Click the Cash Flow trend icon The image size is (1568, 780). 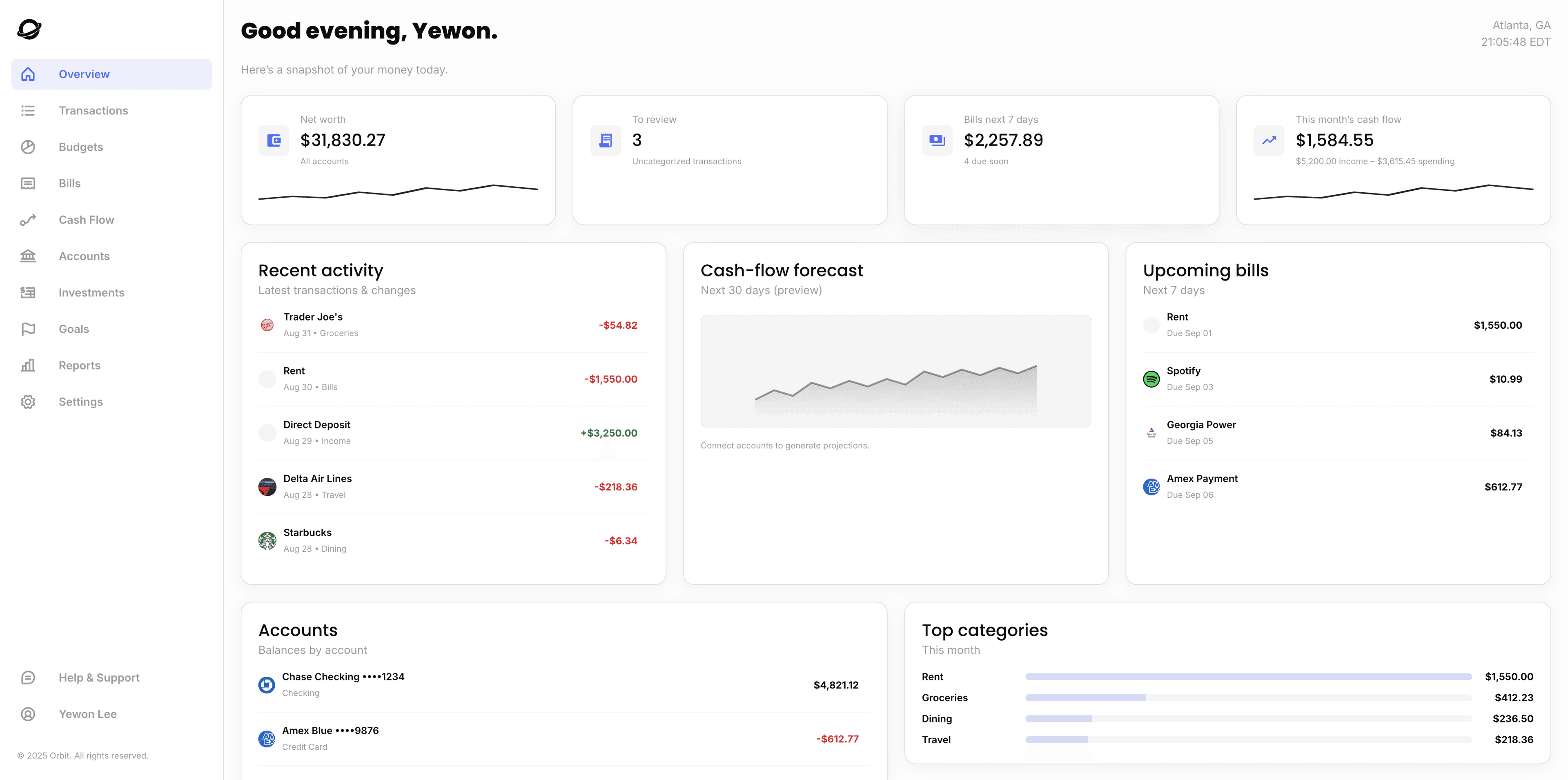tap(28, 220)
